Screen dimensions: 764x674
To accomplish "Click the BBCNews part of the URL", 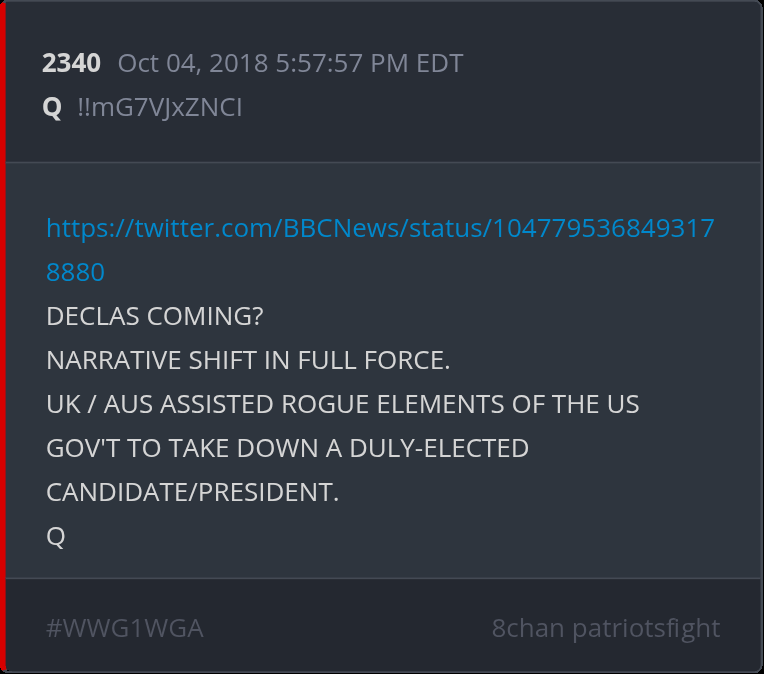I will 341,228.
